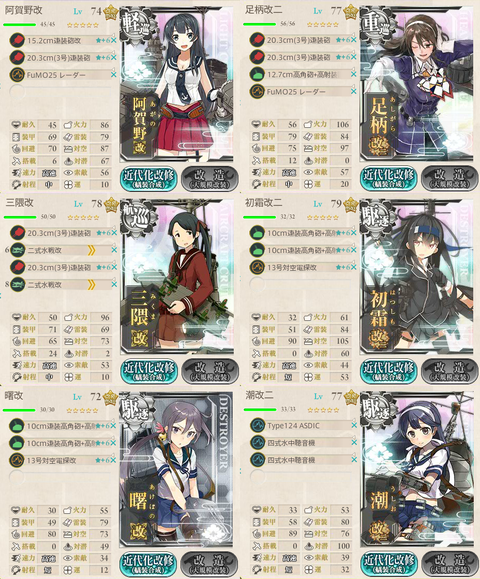This screenshot has height=579, width=480.
Task: Click Ashigara's green 12.7cm high-angle gun icon
Action: pyautogui.click(x=257, y=74)
